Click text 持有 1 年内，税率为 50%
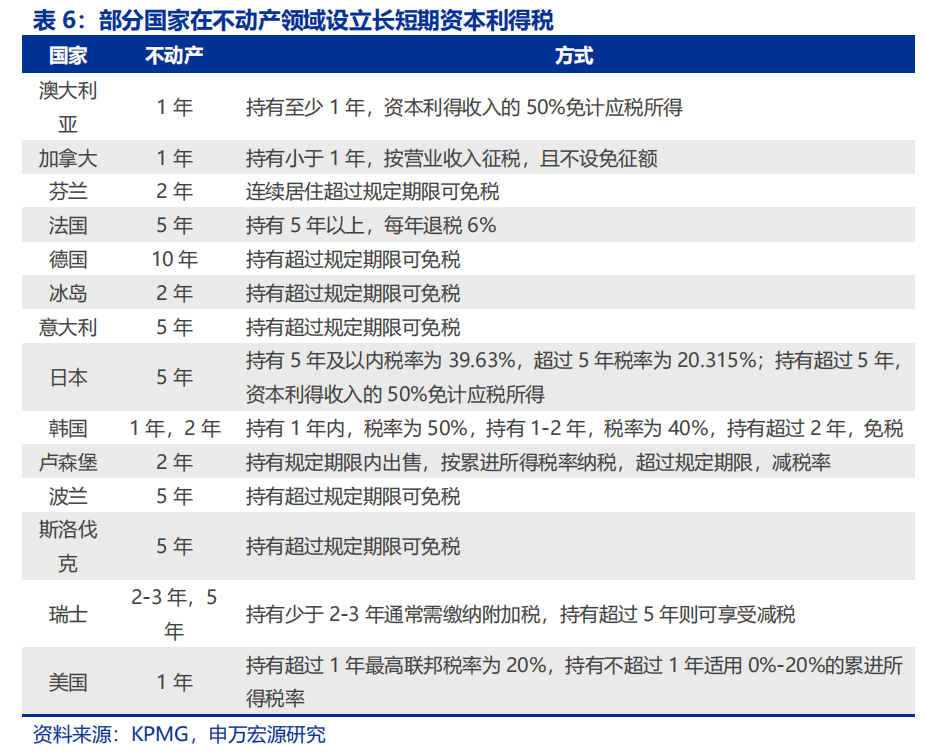Image resolution: width=926 pixels, height=752 pixels. tap(357, 428)
